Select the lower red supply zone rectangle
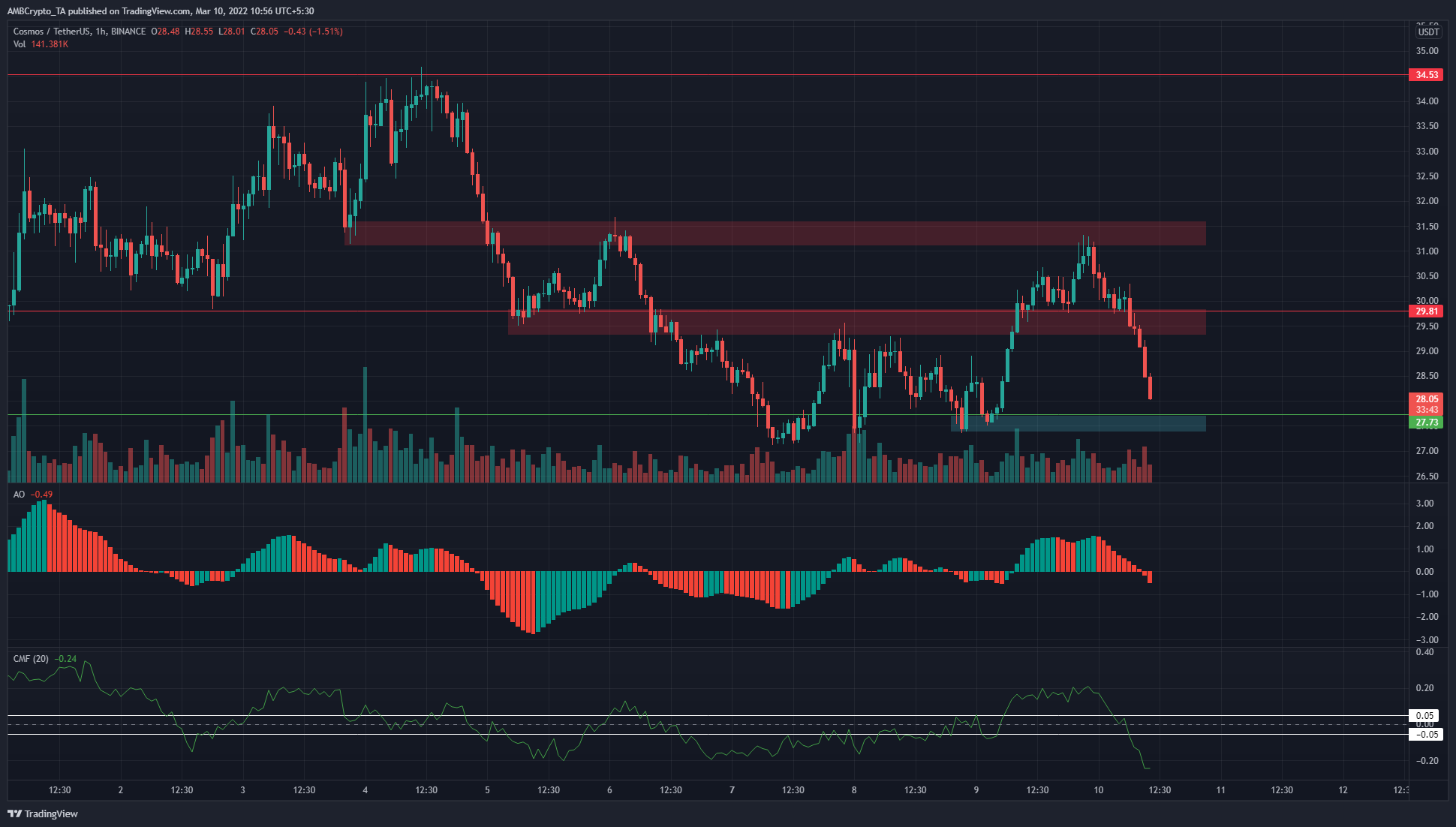The height and width of the screenshot is (827, 1456). (x=856, y=323)
